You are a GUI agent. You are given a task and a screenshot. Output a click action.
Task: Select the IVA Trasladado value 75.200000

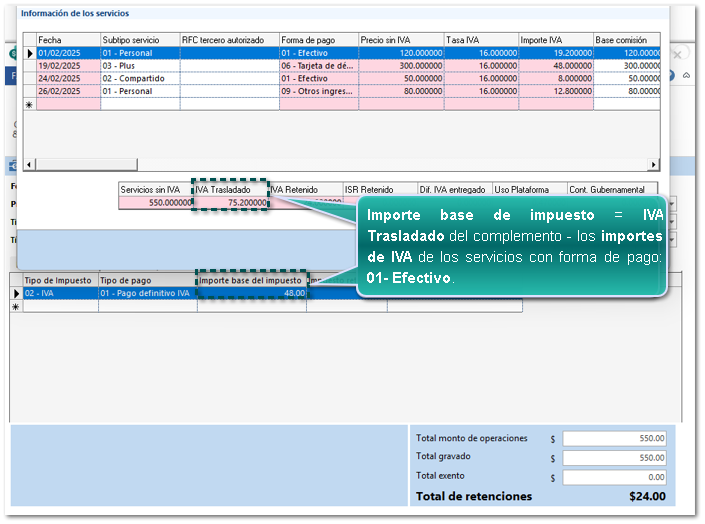click(x=230, y=202)
